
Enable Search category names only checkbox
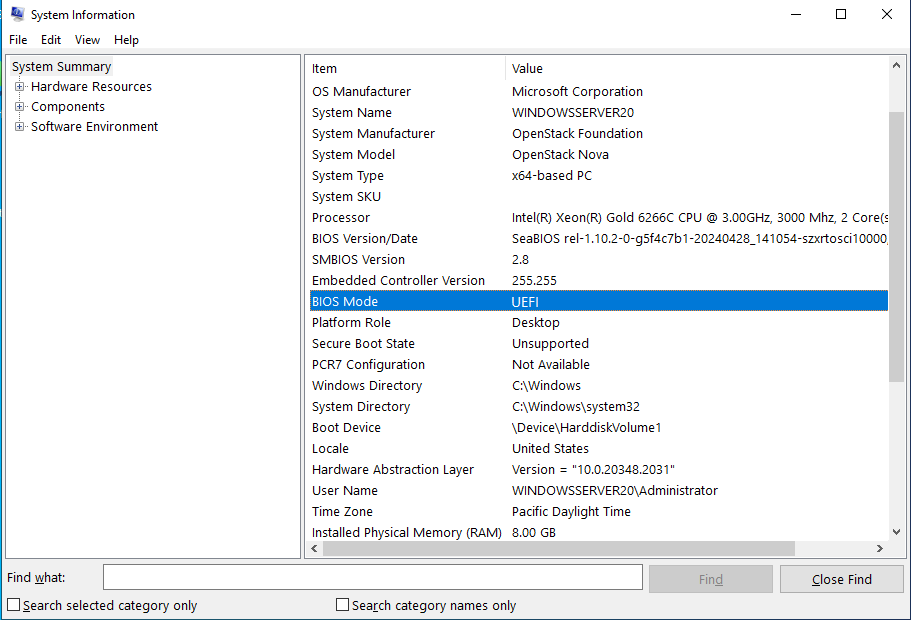click(342, 605)
